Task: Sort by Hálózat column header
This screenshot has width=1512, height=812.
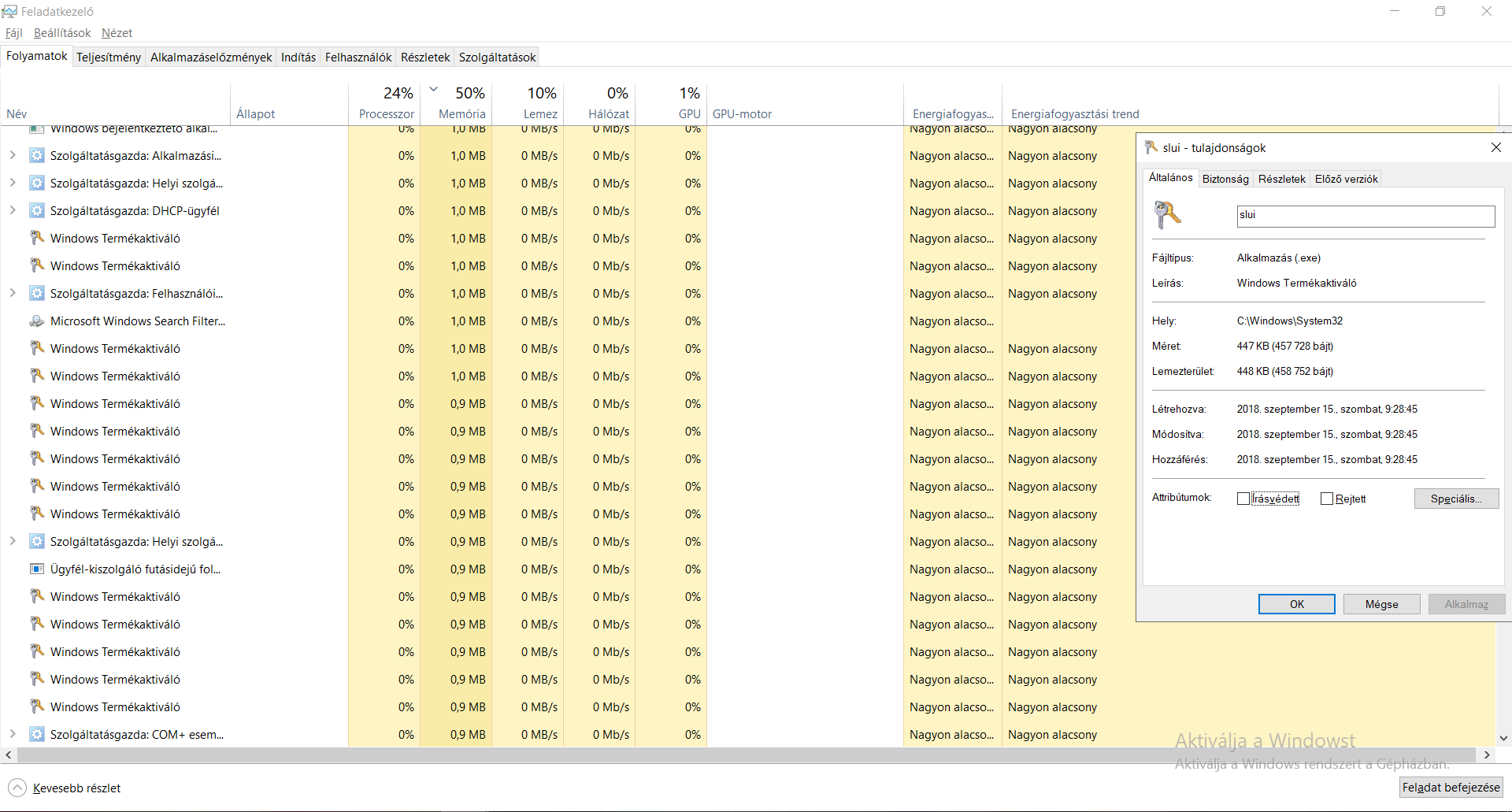Action: 599,103
